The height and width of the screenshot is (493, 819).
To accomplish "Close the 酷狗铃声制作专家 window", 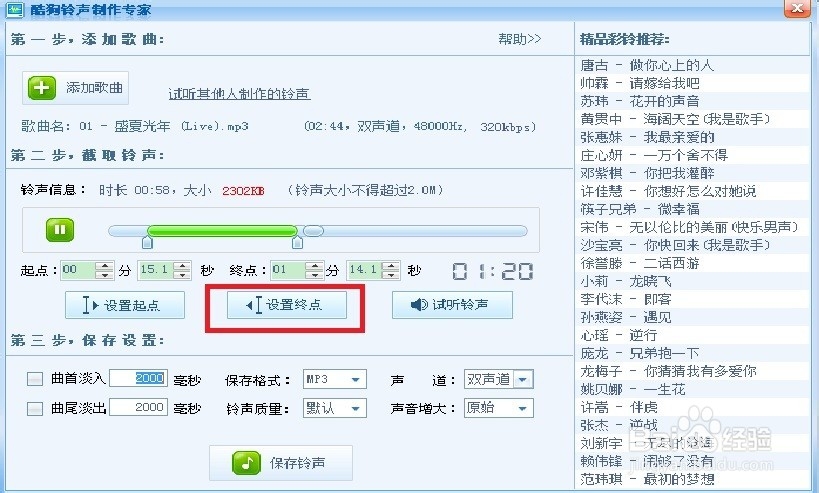I will (798, 9).
